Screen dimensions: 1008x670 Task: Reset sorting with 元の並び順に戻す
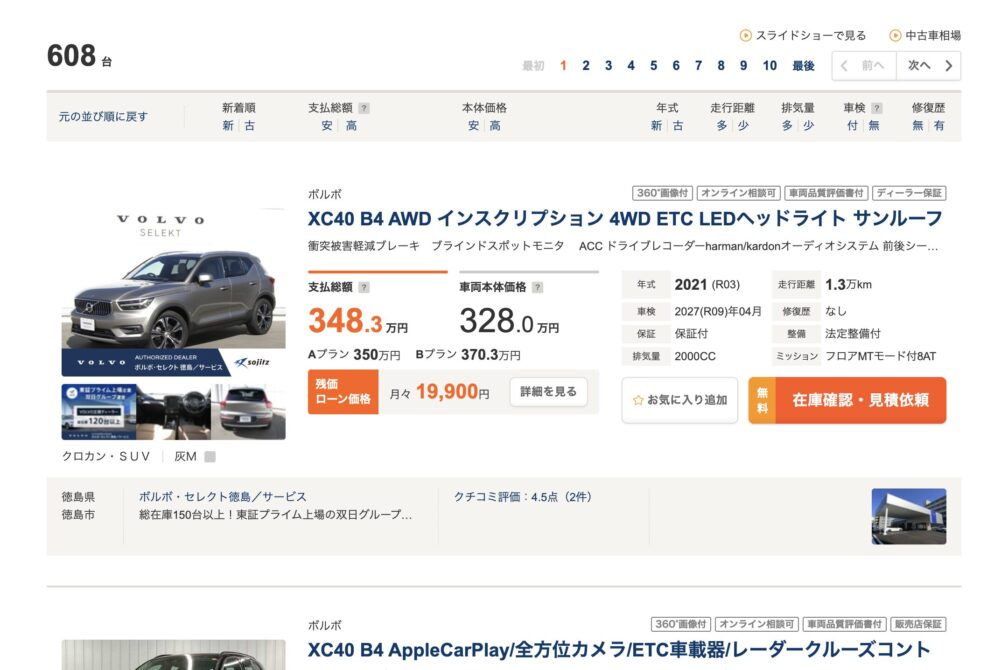pos(103,117)
